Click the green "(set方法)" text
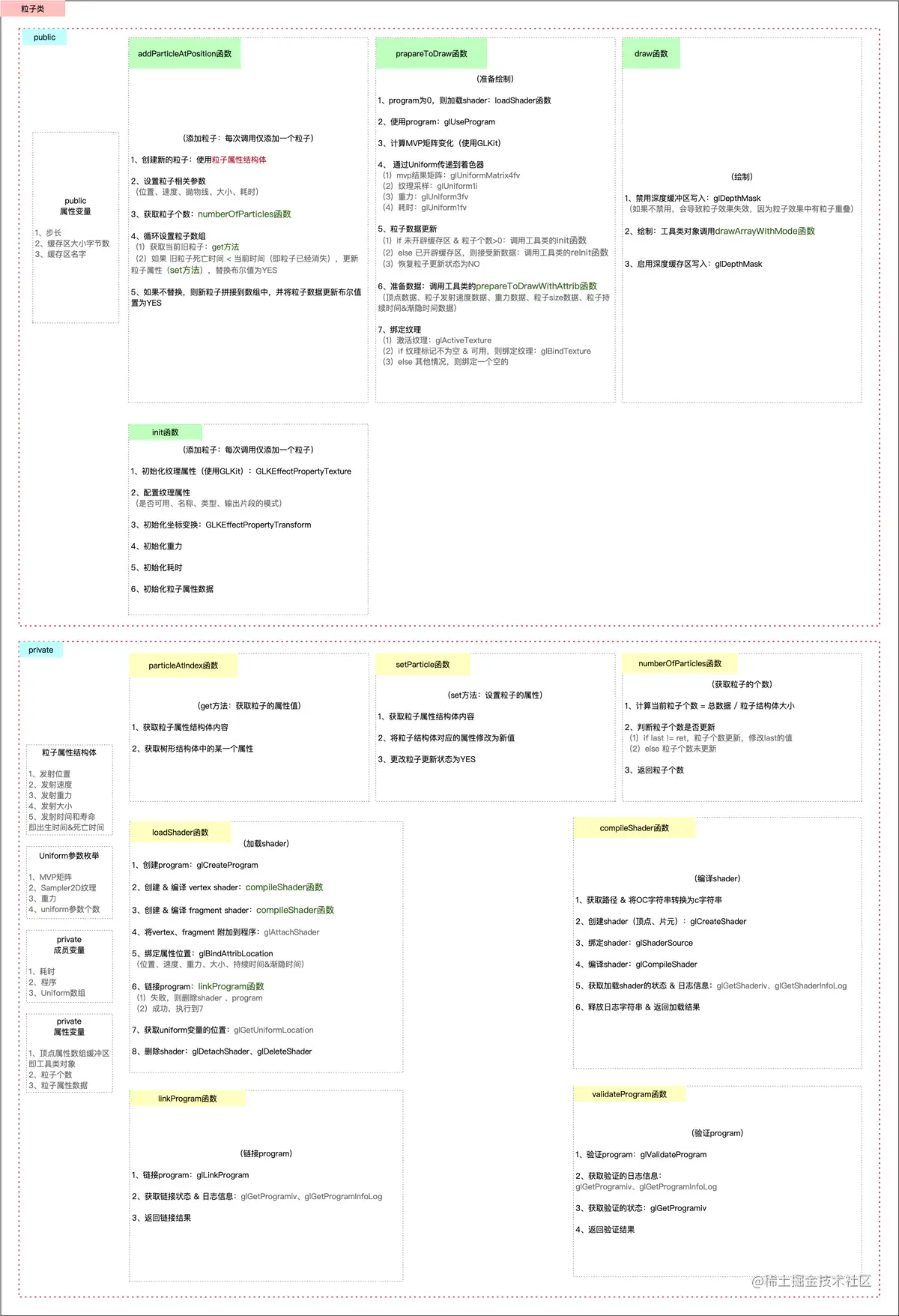 click(x=185, y=270)
